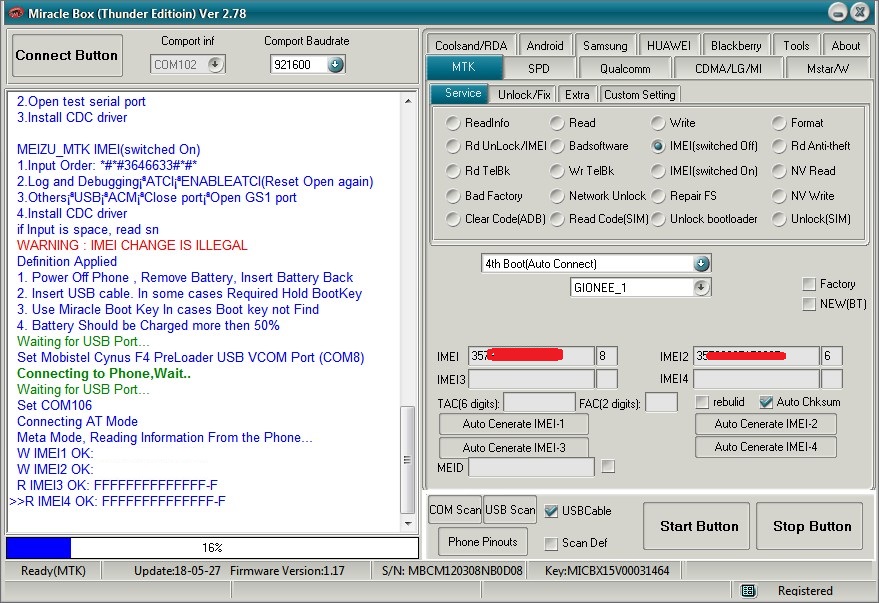Open the Custom Setting sub-tab
The width and height of the screenshot is (879, 603).
coord(640,94)
